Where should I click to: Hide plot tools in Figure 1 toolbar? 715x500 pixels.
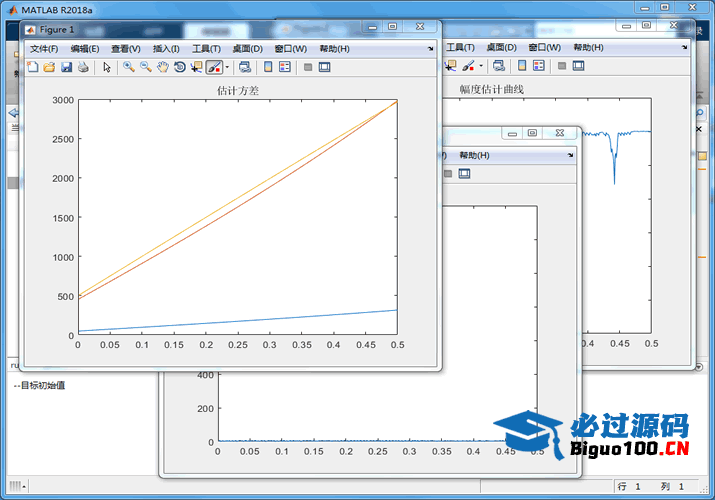coord(308,67)
